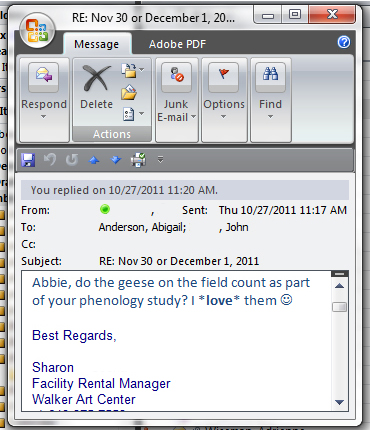Click 'Walker Art Center' in the signature
This screenshot has width=370, height=430.
click(x=84, y=399)
